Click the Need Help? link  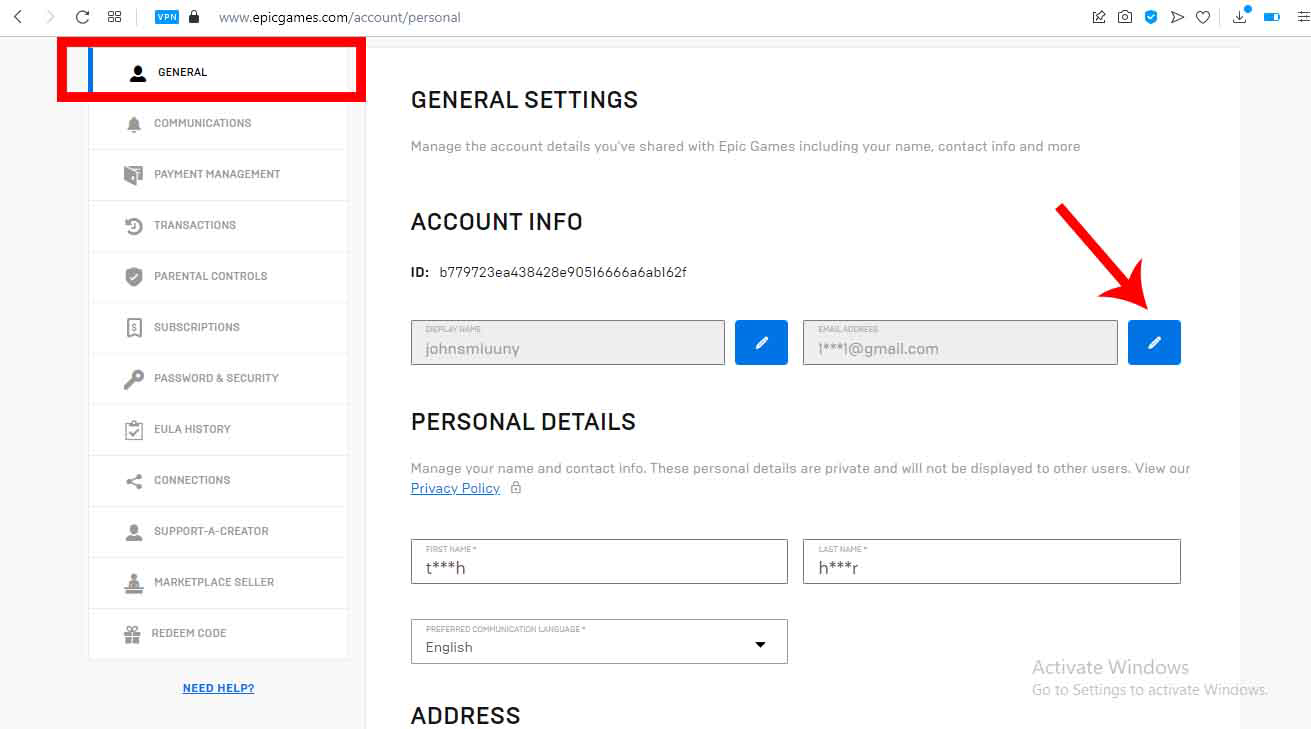tap(218, 688)
